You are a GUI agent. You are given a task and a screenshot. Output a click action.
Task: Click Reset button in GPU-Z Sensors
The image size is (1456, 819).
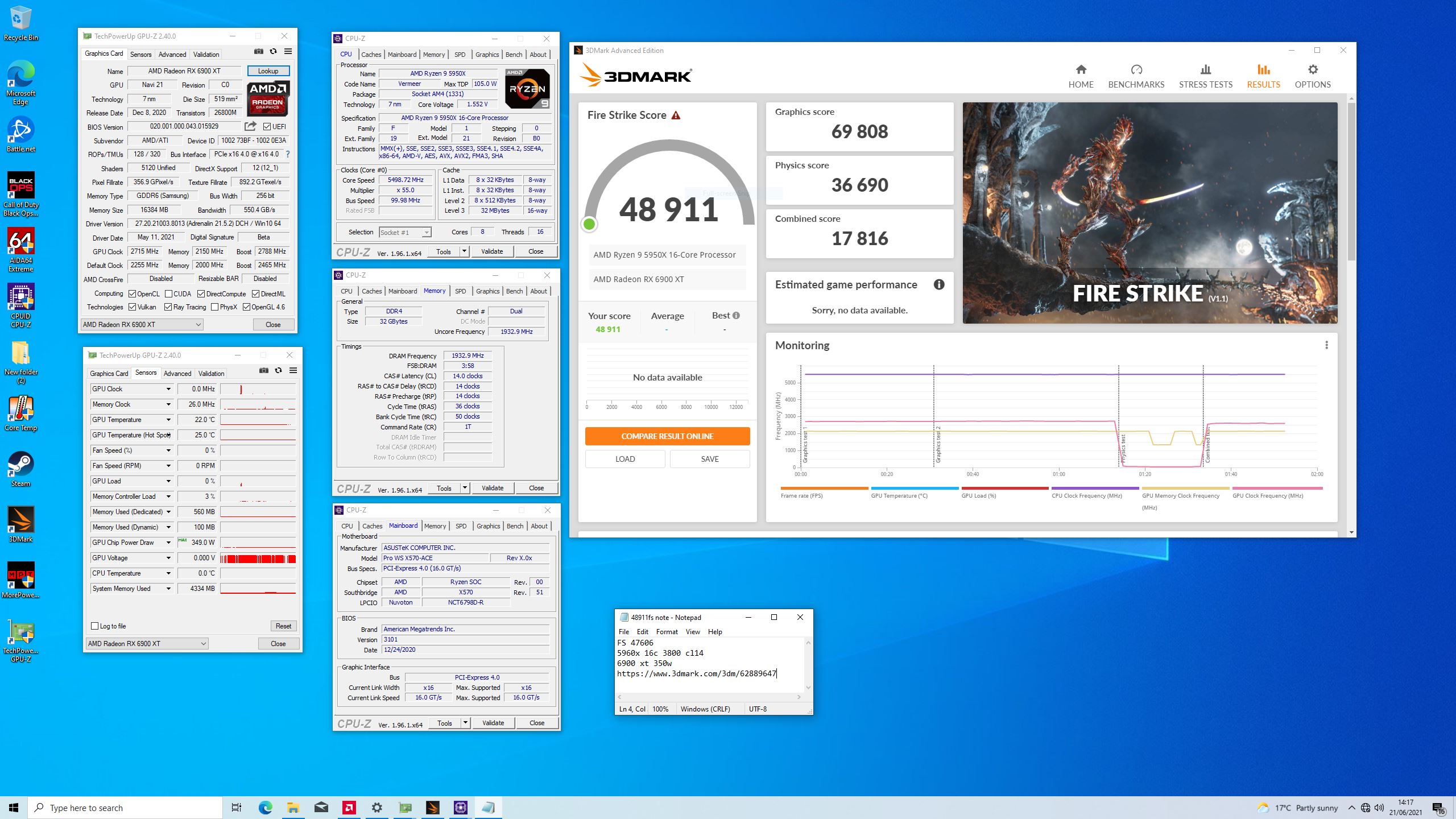coord(283,626)
